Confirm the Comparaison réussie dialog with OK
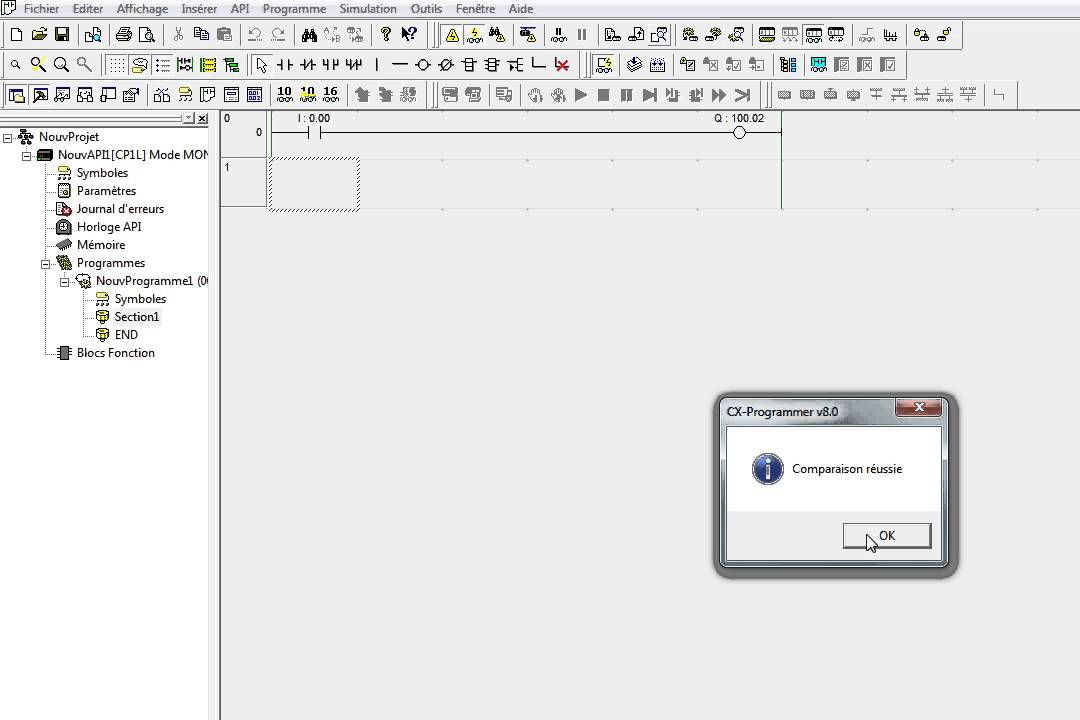Viewport: 1080px width, 720px height. pos(887,535)
